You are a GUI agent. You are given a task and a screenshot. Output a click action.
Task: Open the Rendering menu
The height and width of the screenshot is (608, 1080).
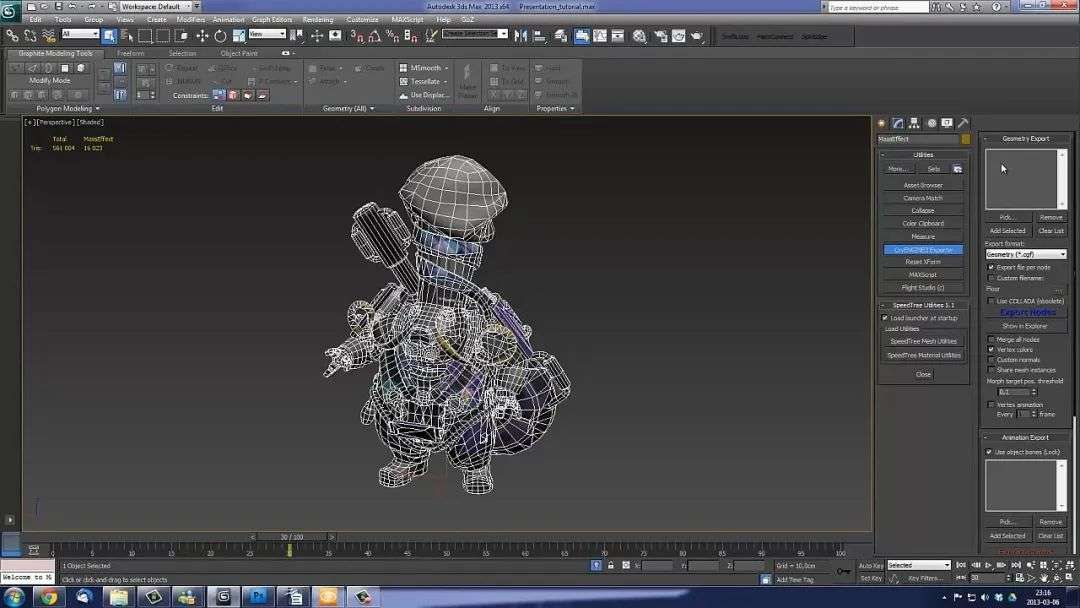pyautogui.click(x=318, y=19)
